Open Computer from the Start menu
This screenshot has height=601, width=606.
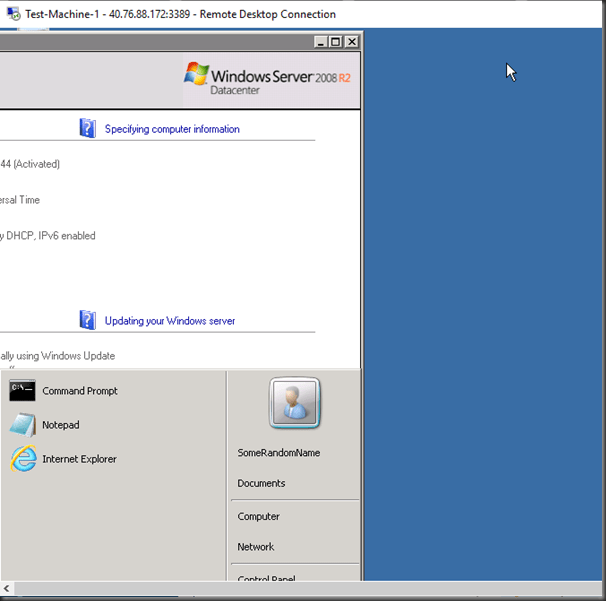(x=258, y=517)
